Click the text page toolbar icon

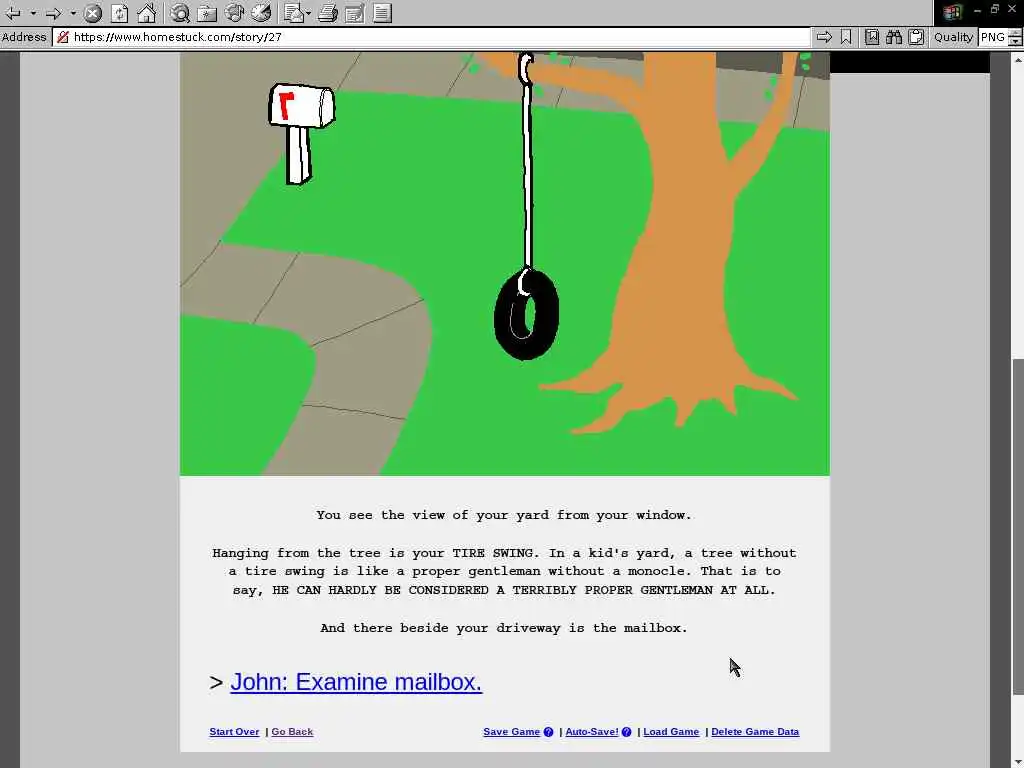coord(383,12)
